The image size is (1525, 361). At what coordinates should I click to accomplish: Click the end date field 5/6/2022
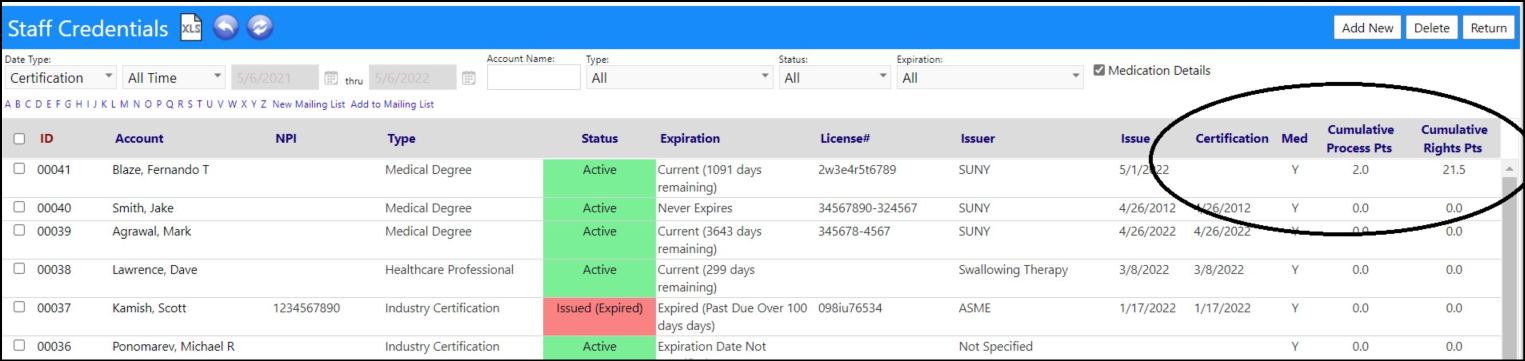tap(414, 78)
